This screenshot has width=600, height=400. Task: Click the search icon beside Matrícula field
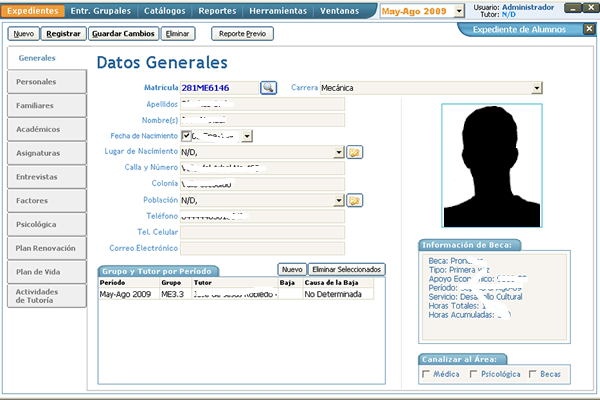point(268,88)
